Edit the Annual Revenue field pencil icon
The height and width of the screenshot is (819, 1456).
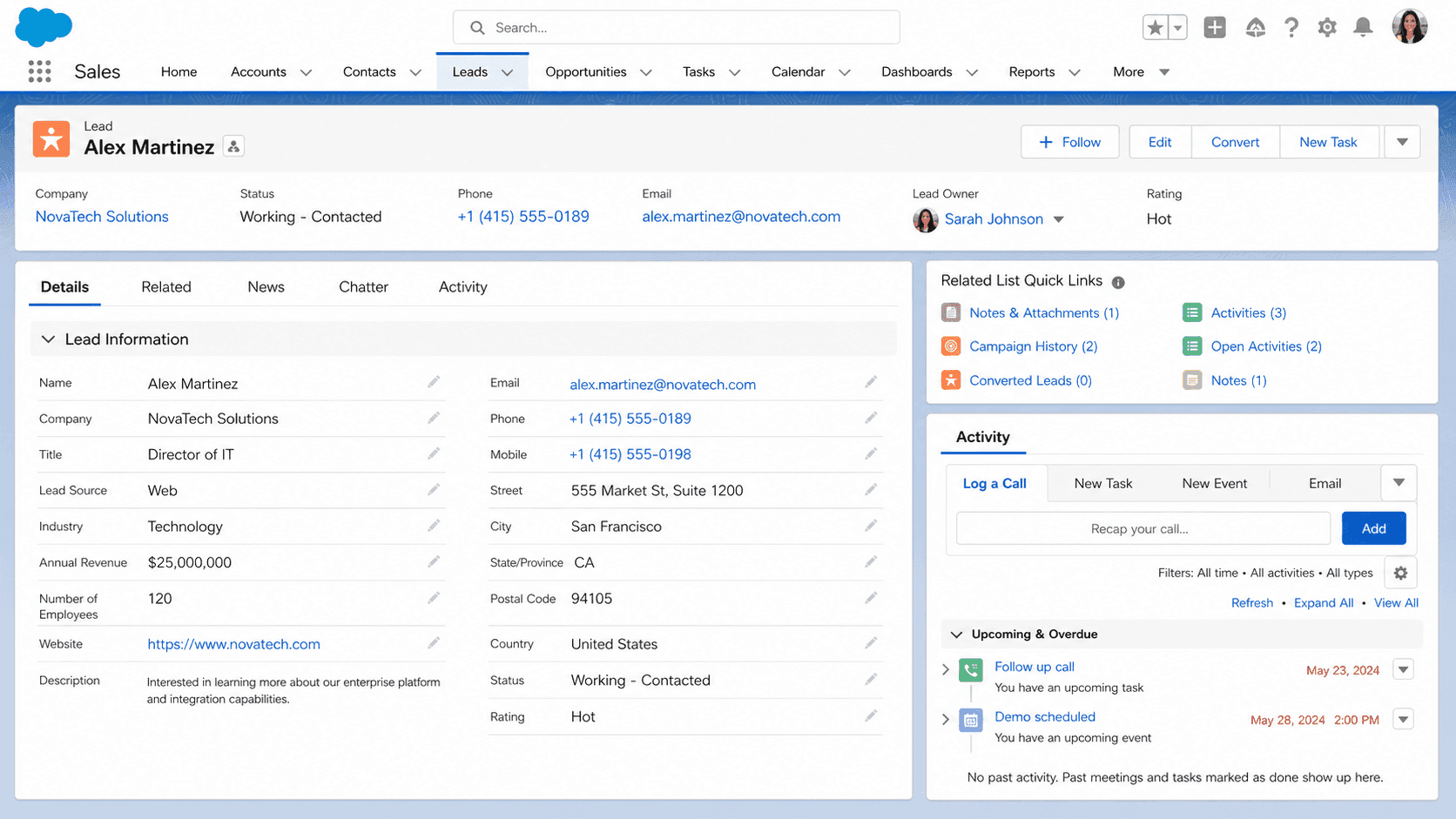434,562
